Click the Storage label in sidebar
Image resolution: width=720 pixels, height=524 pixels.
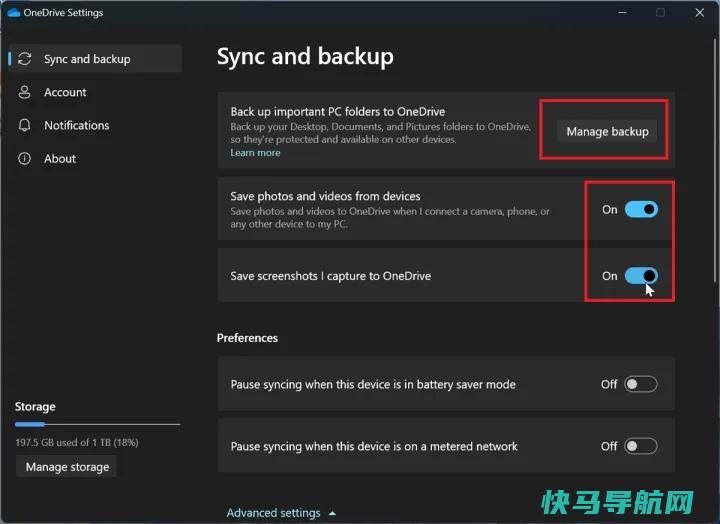[35, 407]
